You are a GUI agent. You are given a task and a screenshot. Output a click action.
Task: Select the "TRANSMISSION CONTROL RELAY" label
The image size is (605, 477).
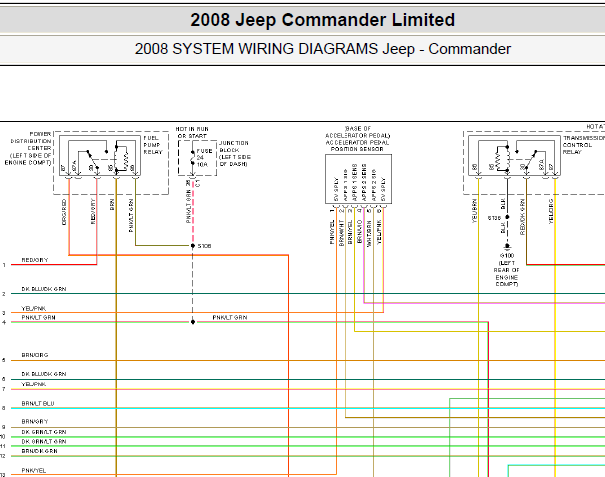[583, 145]
